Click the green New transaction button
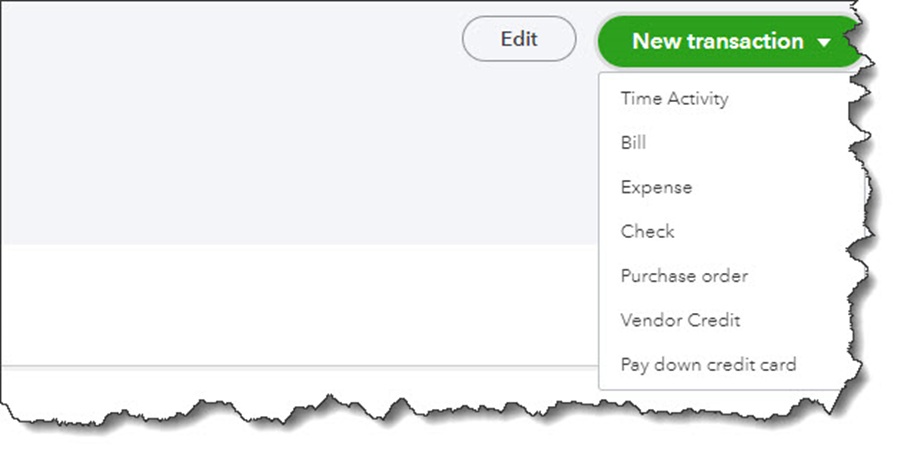Viewport: 907px width, 458px height. click(x=717, y=42)
